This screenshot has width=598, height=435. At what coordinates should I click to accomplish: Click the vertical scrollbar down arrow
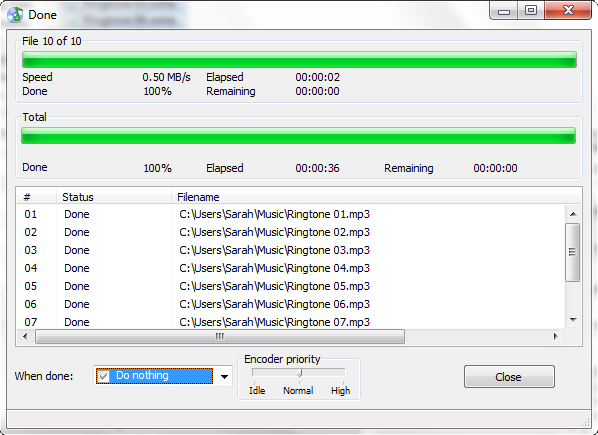(573, 320)
